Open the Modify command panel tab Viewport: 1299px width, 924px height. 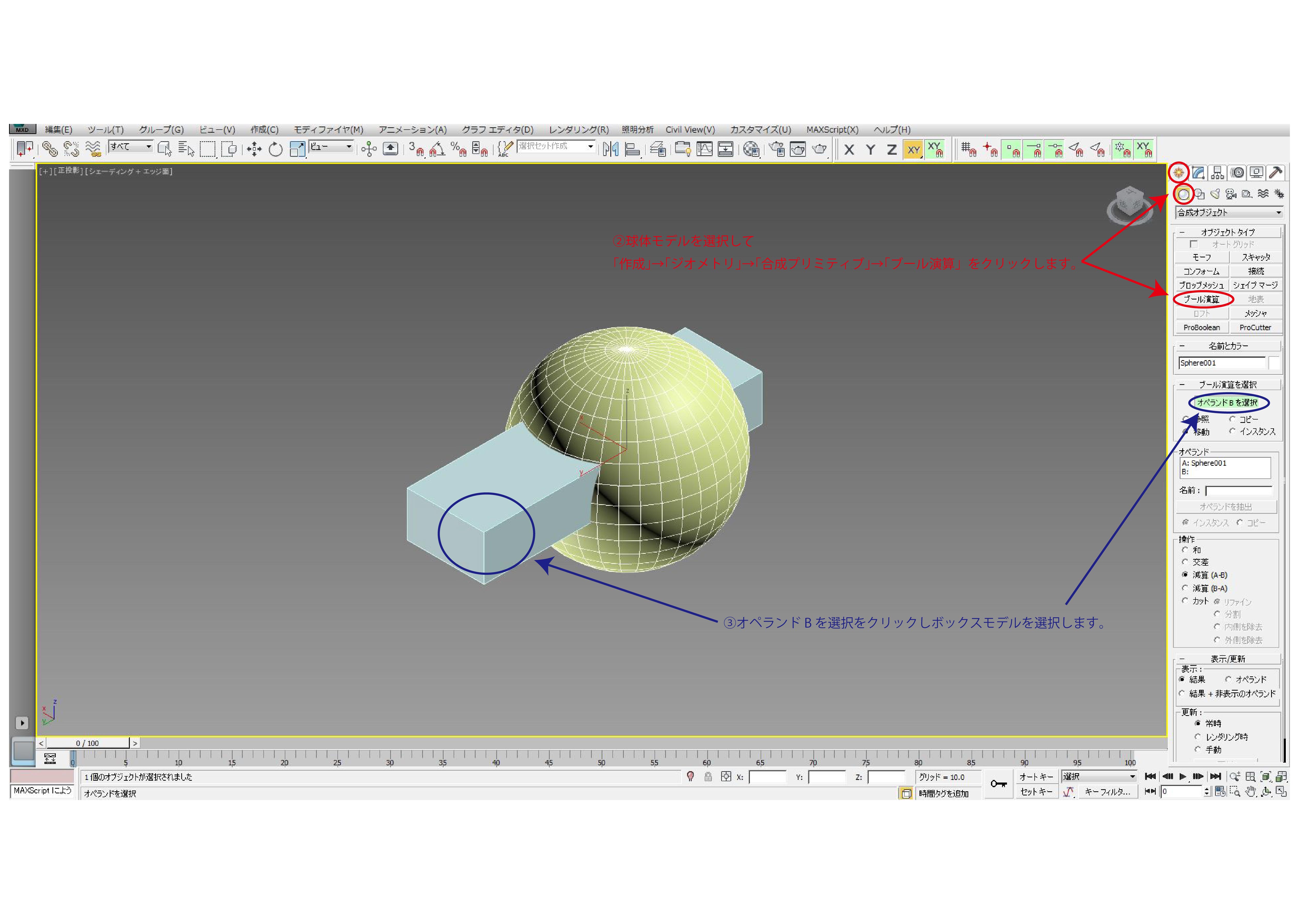(x=1198, y=172)
